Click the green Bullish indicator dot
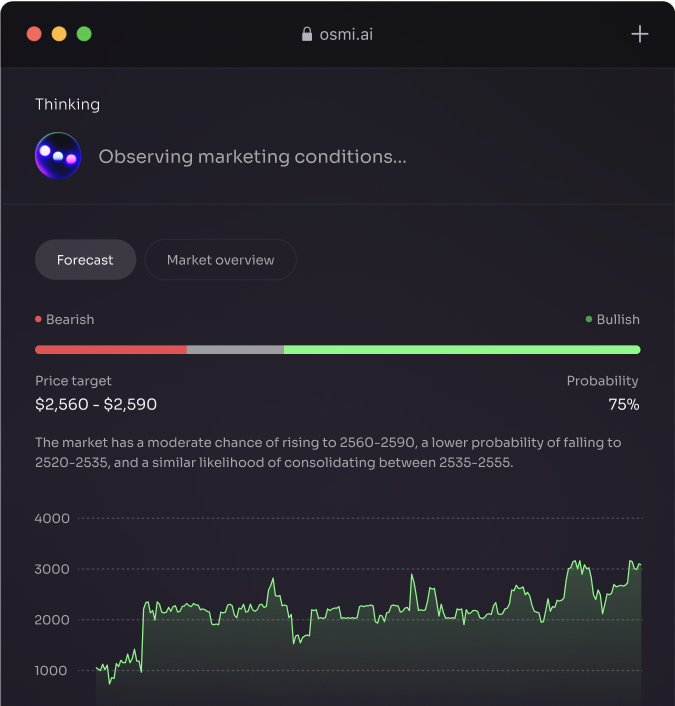The height and width of the screenshot is (706, 675). pyautogui.click(x=589, y=320)
